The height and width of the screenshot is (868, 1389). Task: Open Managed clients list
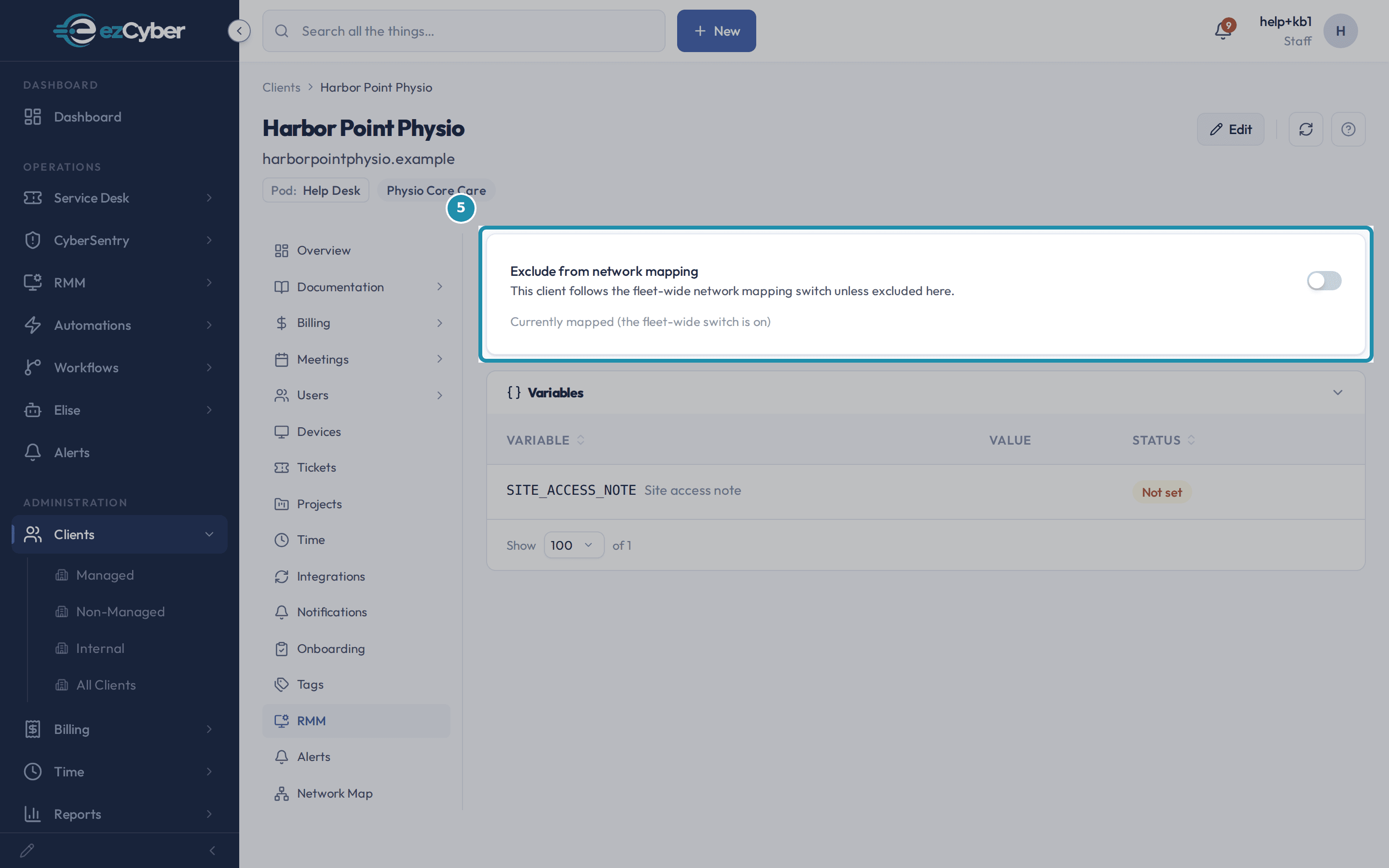point(105,575)
